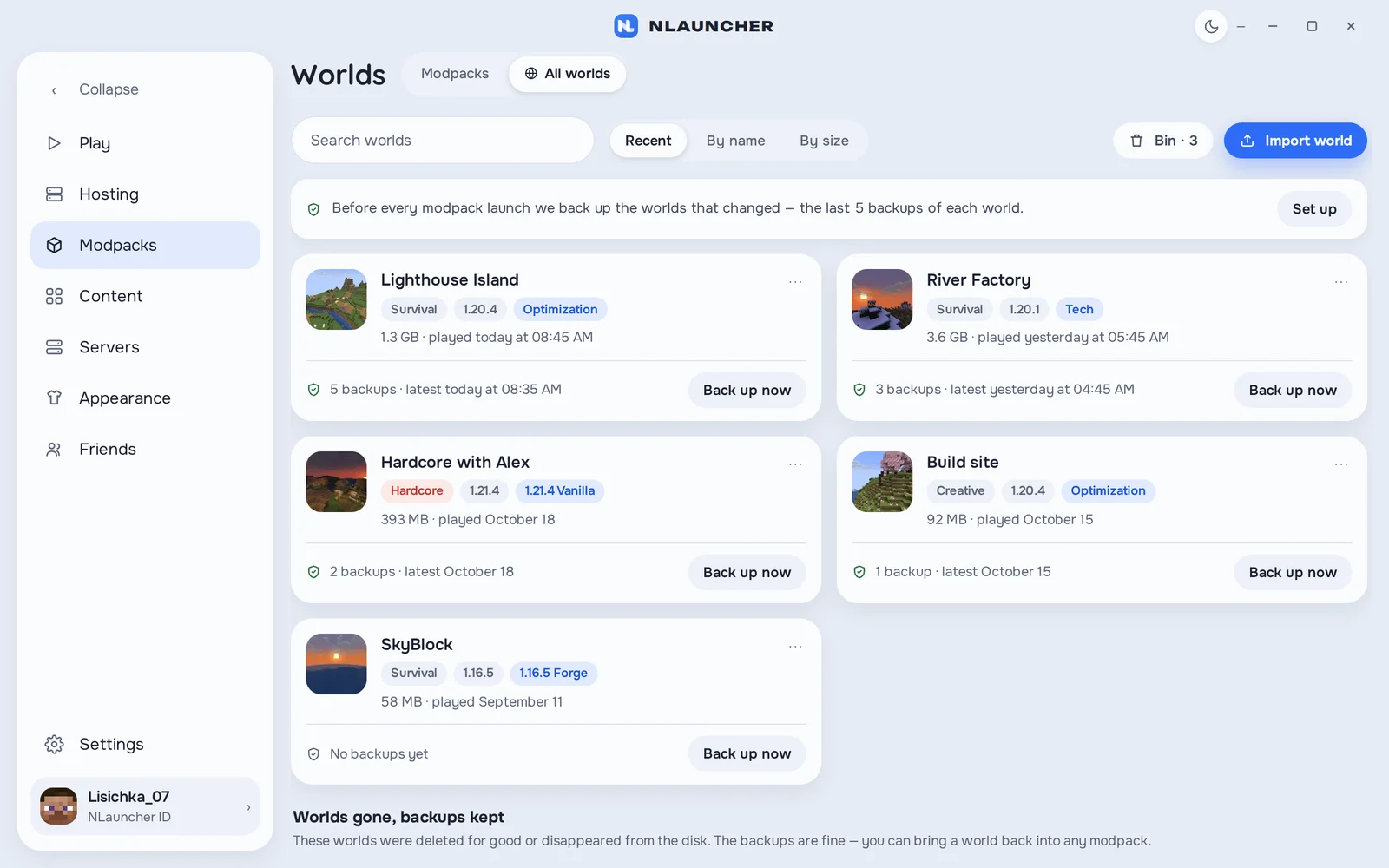Screen dimensions: 1389x868
Task: Back up SkyBlock now
Action: coord(747,754)
